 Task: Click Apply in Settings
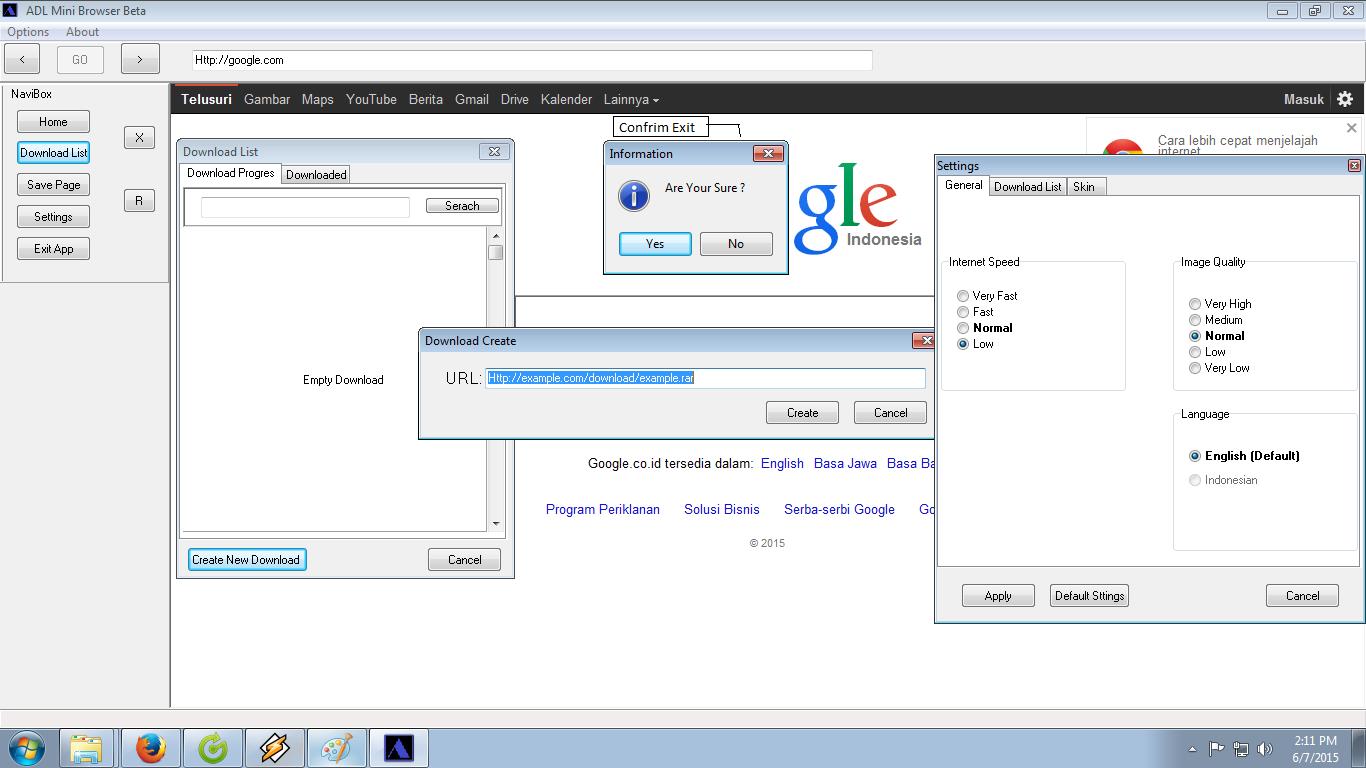(998, 596)
